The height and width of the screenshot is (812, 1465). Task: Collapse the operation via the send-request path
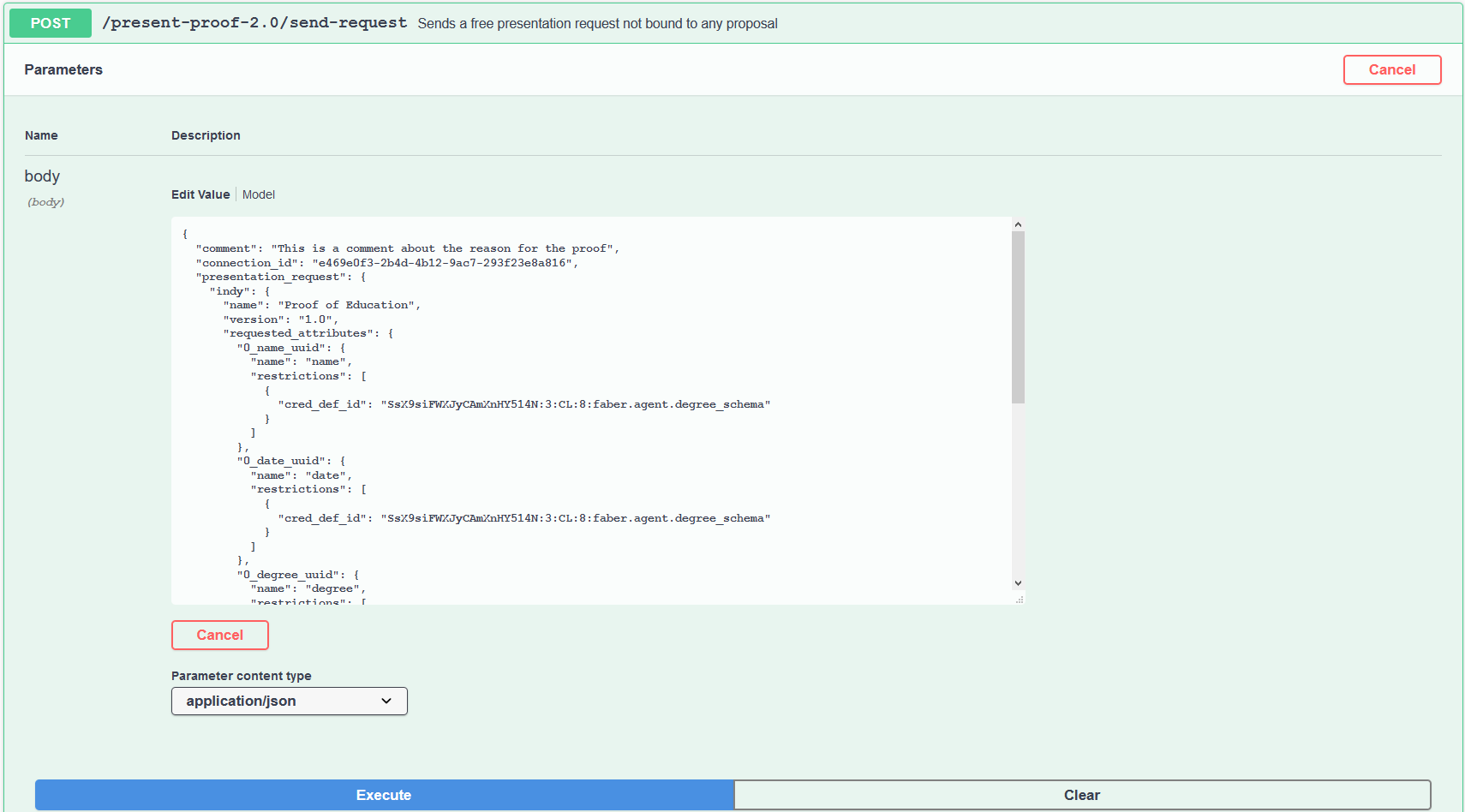pos(254,23)
